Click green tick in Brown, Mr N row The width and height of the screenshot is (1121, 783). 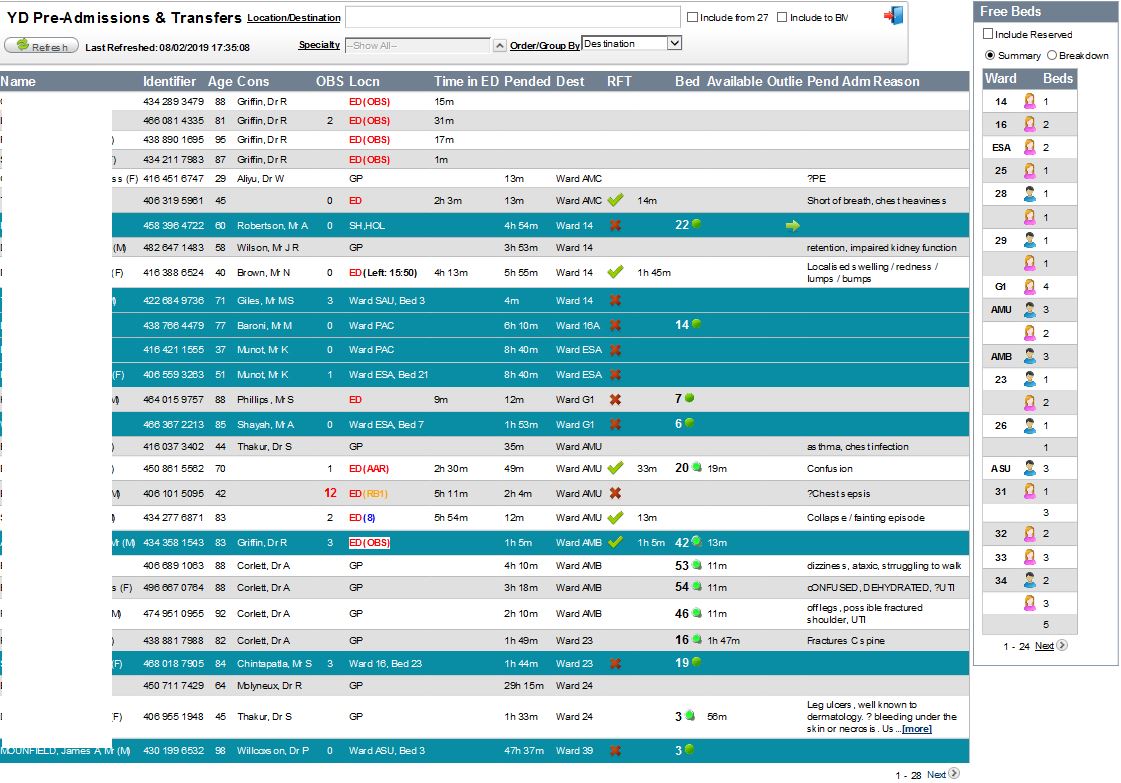point(615,272)
